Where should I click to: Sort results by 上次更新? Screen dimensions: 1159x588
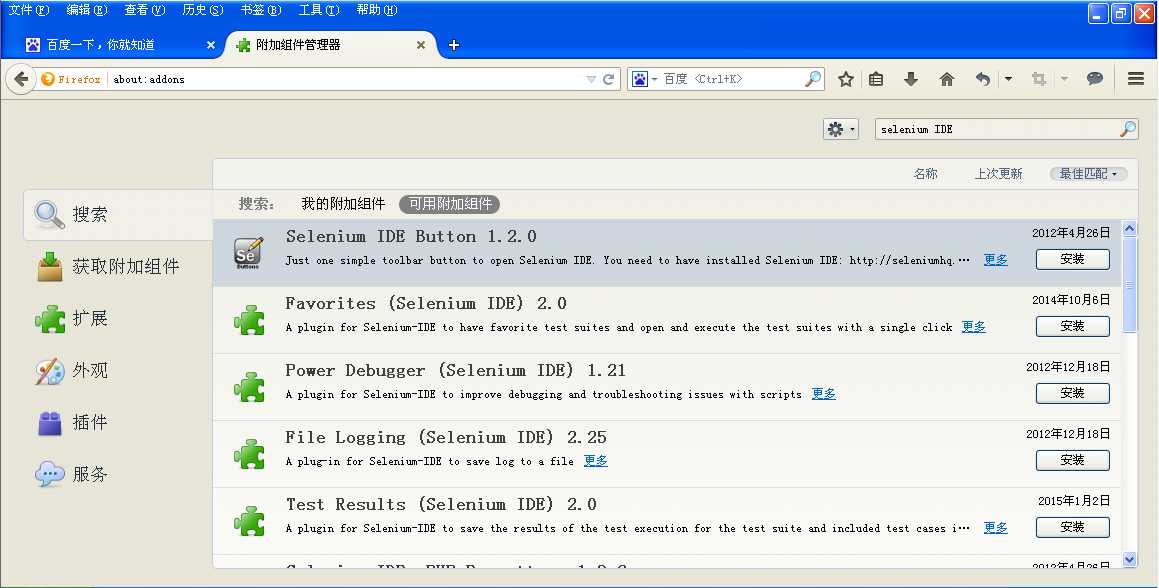998,174
